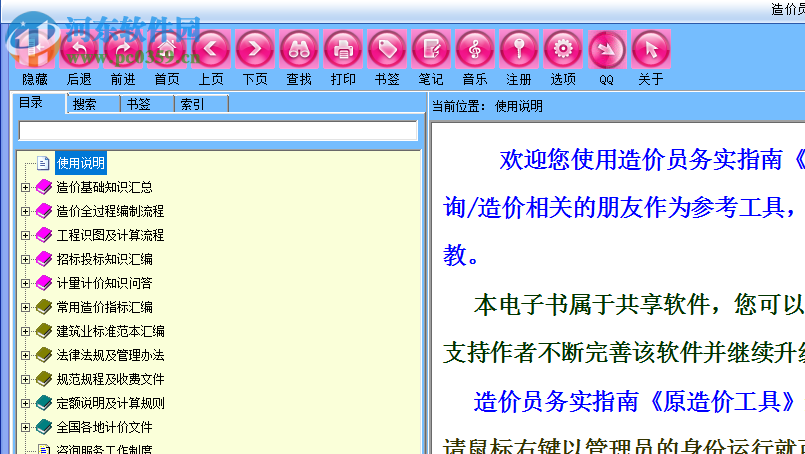The width and height of the screenshot is (805, 454).
Task: Click the filter input above the tree
Action: pyautogui.click(x=218, y=130)
